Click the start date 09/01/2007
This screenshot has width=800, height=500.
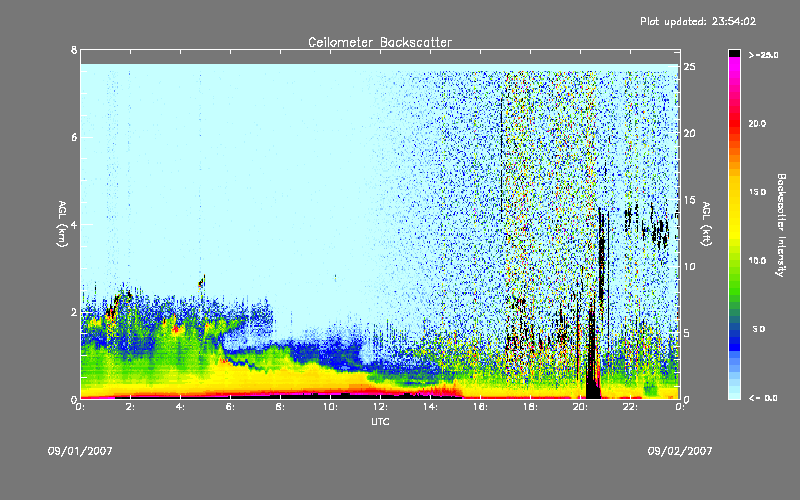click(x=80, y=451)
